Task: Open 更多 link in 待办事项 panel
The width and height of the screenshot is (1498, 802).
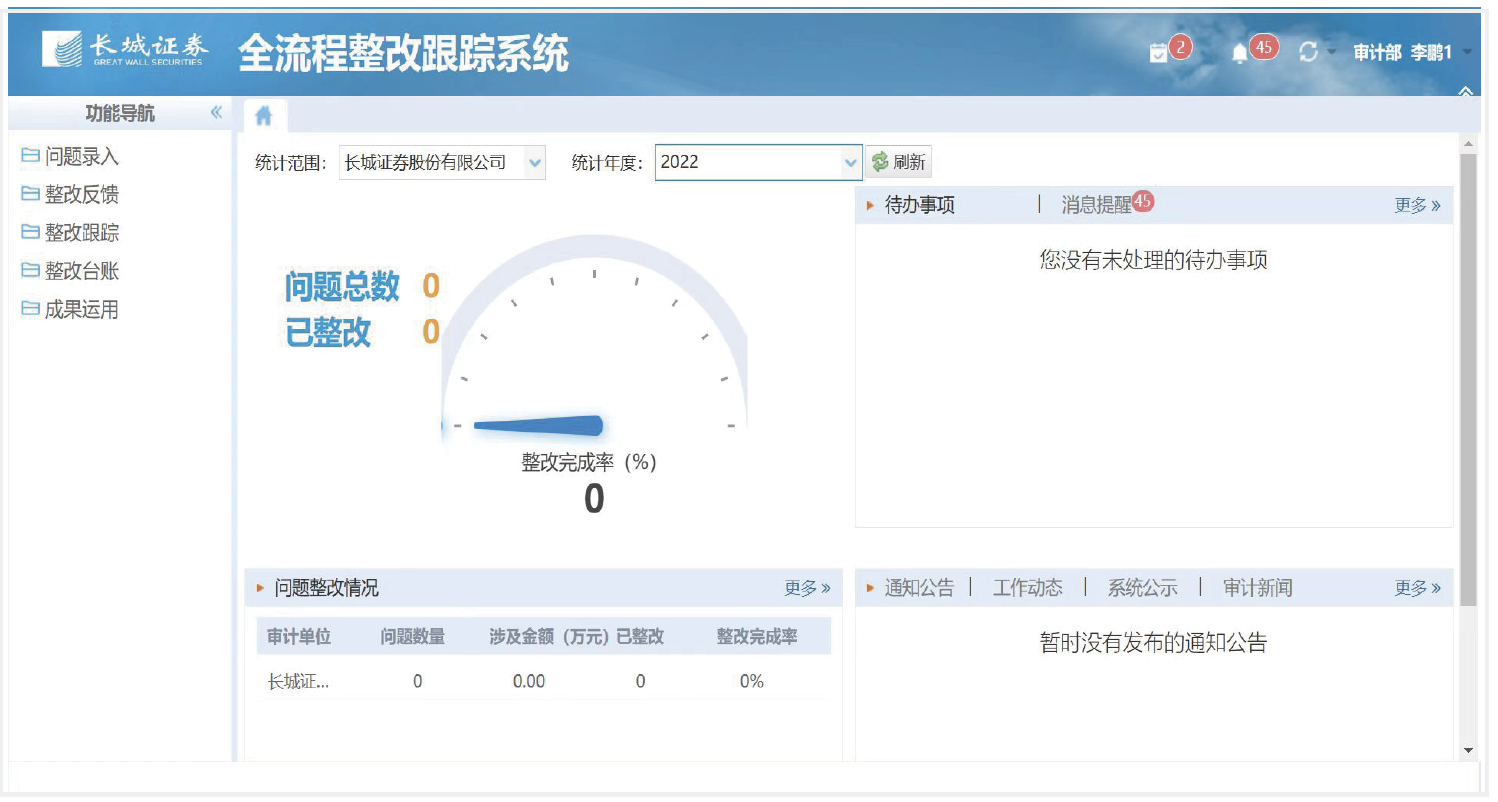Action: [x=1417, y=205]
